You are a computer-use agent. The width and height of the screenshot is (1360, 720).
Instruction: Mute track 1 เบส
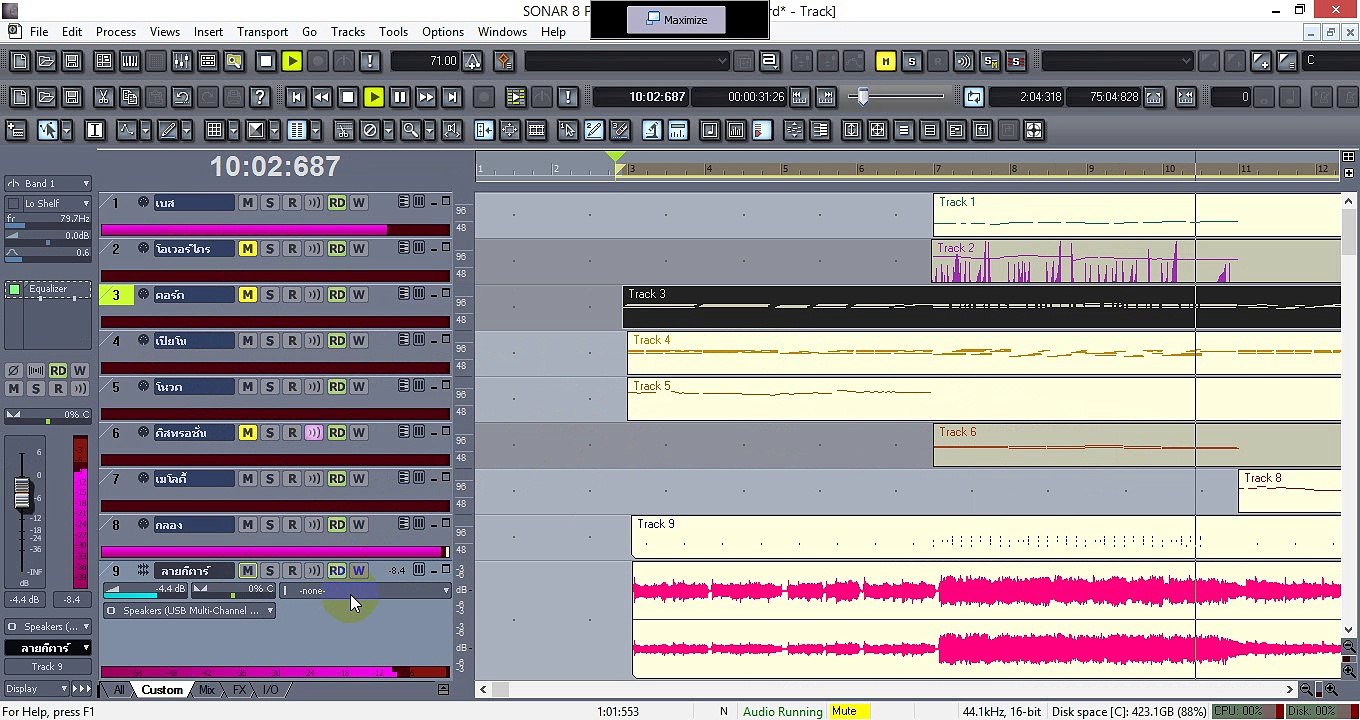pos(247,203)
